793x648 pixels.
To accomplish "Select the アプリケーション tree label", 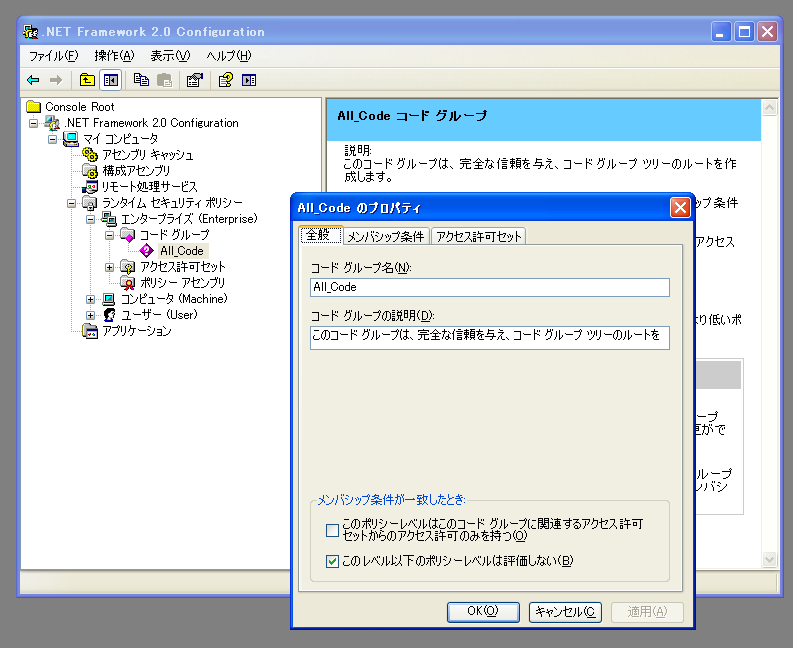I will [x=137, y=331].
